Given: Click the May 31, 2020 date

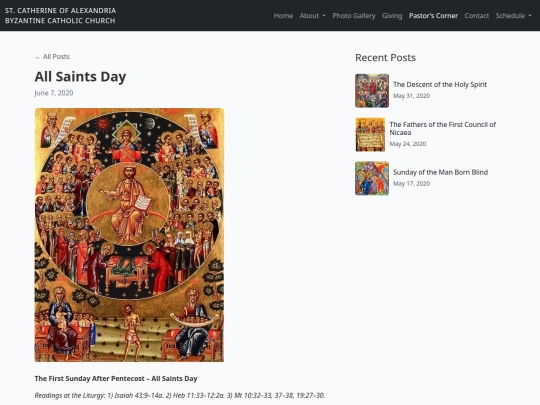Looking at the screenshot, I should (411, 96).
